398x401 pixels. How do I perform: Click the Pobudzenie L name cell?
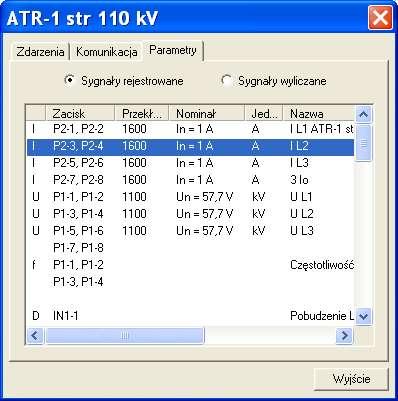(x=322, y=316)
